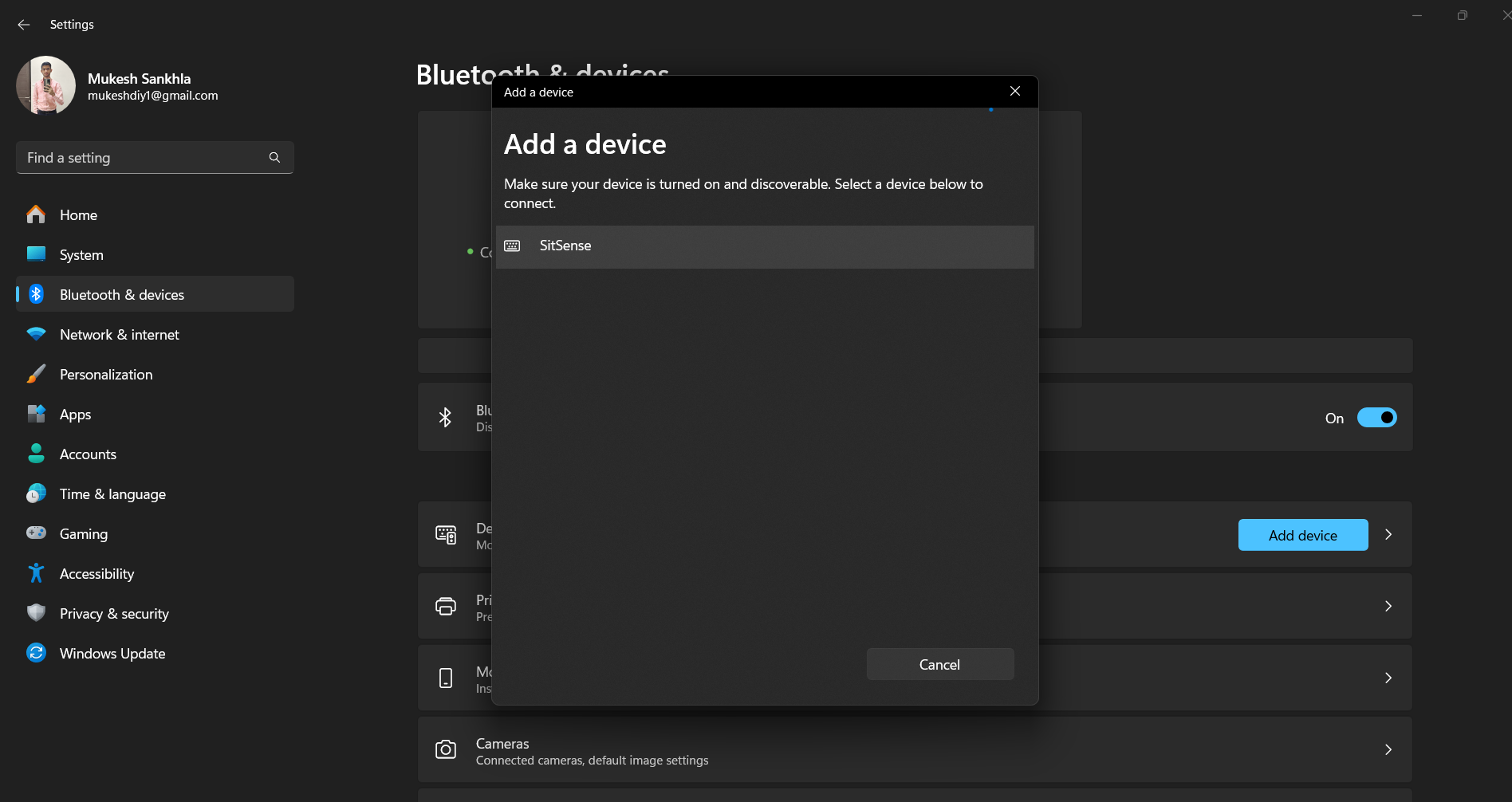The width and height of the screenshot is (1512, 802).
Task: Click the Bluetooth icon in sidebar
Action: (x=36, y=294)
